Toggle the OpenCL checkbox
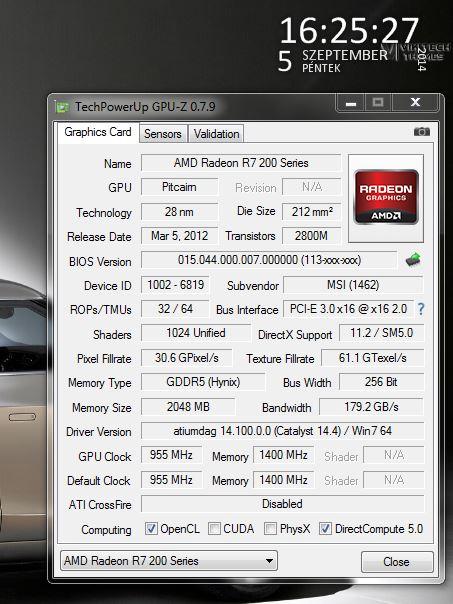The height and width of the screenshot is (604, 453). click(x=151, y=528)
